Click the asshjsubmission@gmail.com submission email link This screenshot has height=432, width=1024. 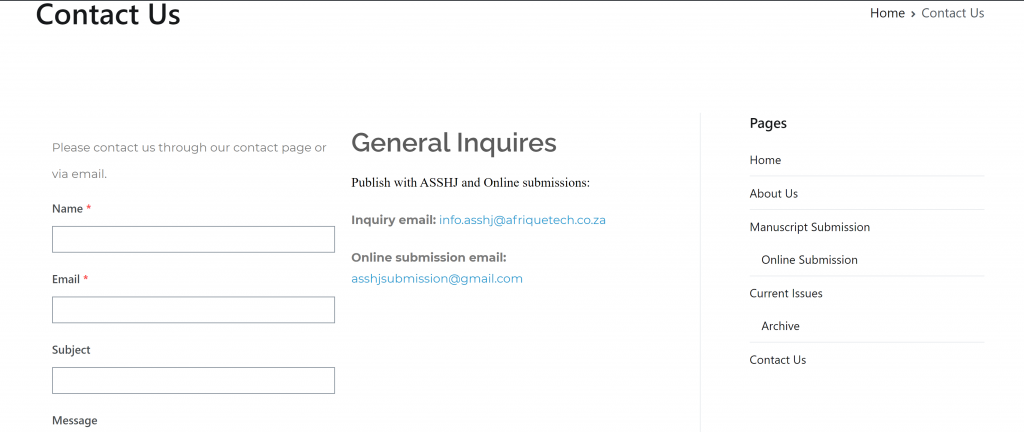click(436, 279)
